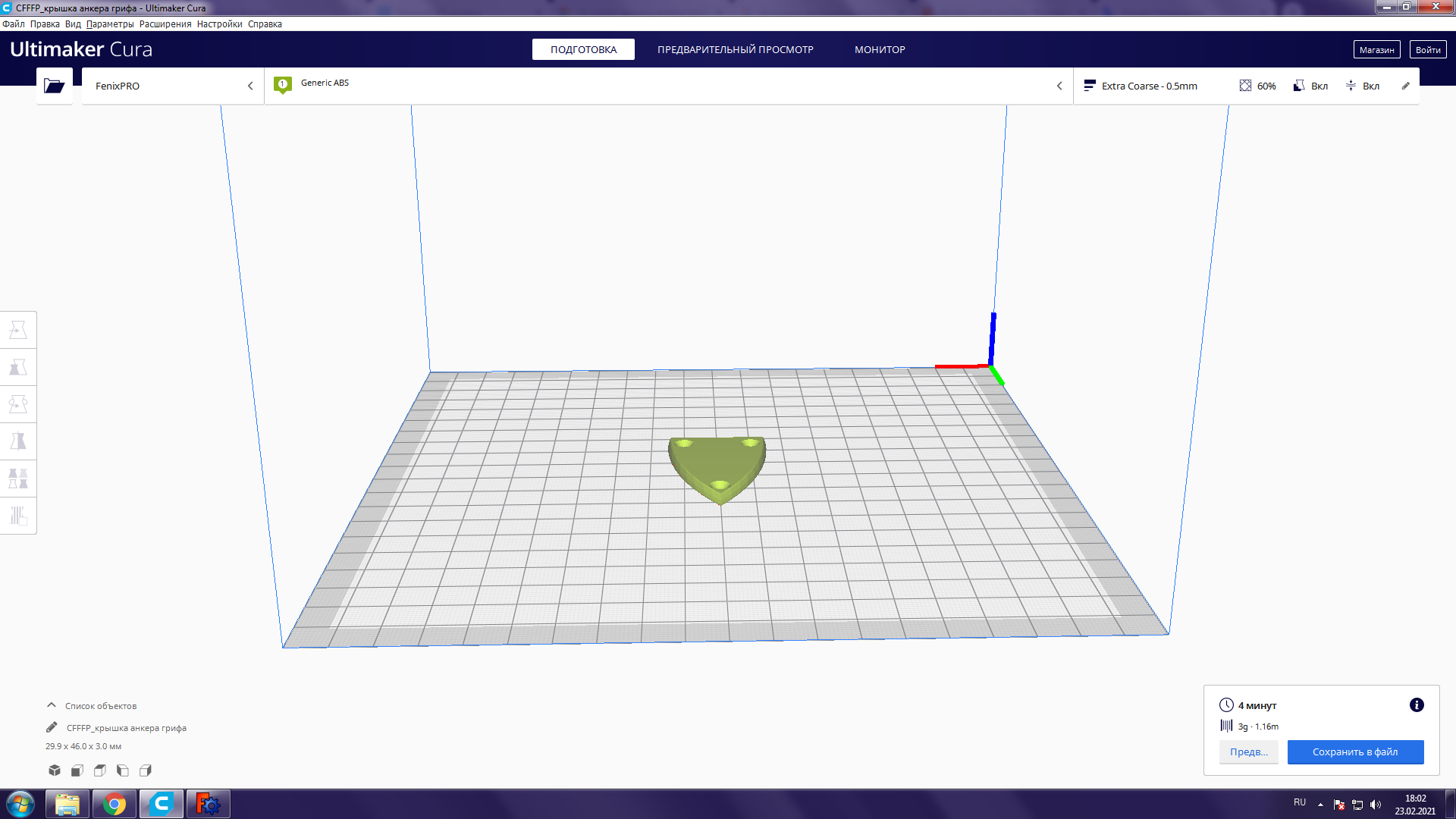This screenshot has width=1456, height=819.
Task: Switch to front view cube icon
Action: [77, 770]
